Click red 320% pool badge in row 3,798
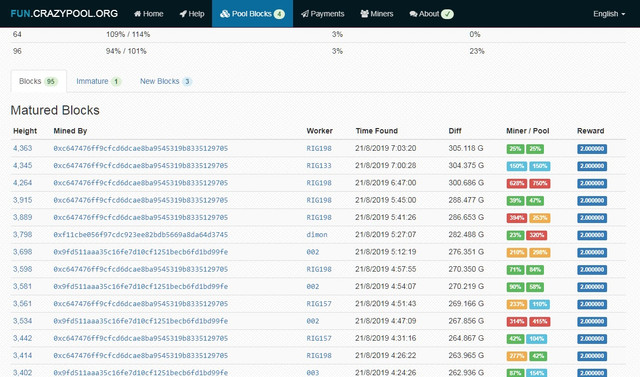This screenshot has height=377, width=640. (x=536, y=235)
